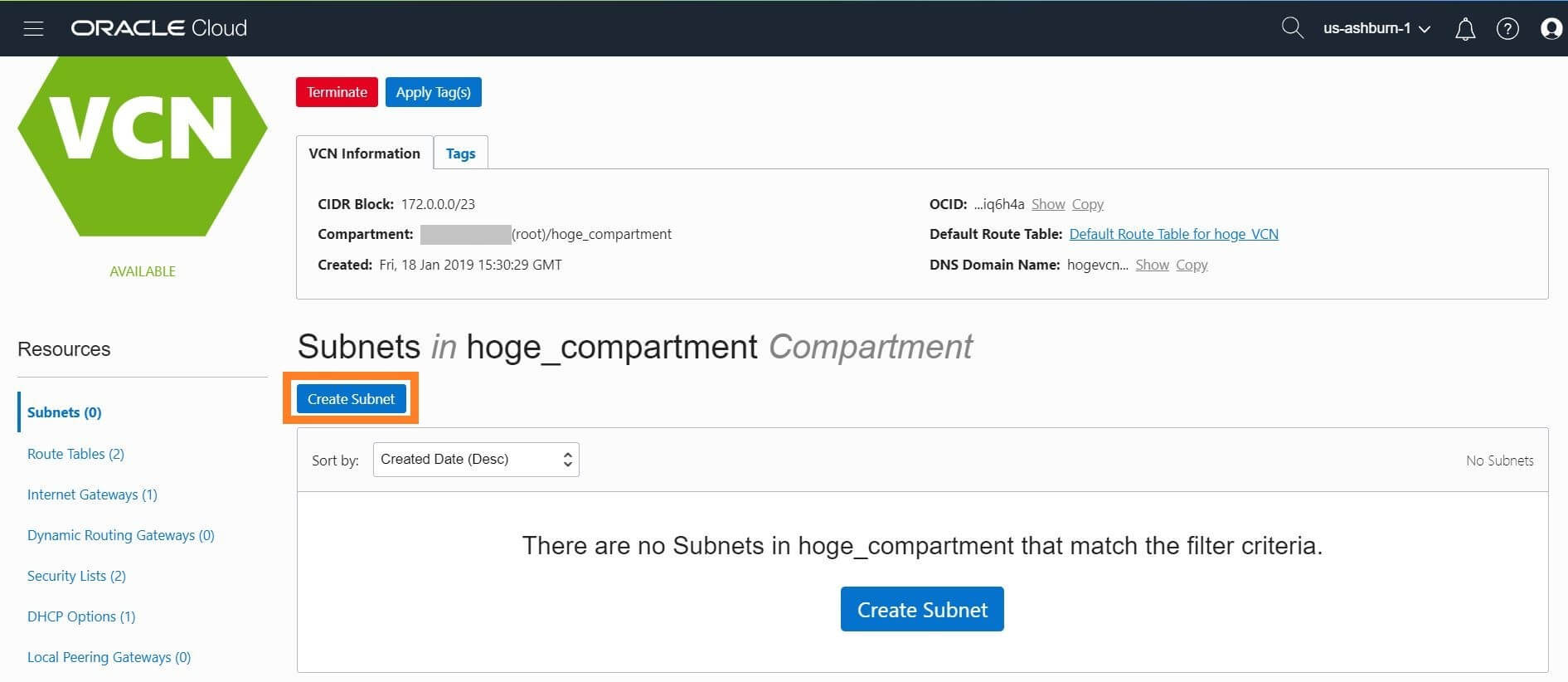Click the no Subnets match filter message
Viewport: 1568px width, 682px height.
pyautogui.click(x=922, y=546)
